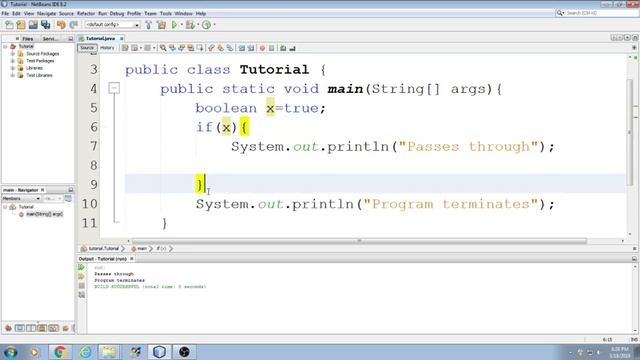Expand the Test Packages tree node
The width and height of the screenshot is (640, 360).
[x=13, y=61]
